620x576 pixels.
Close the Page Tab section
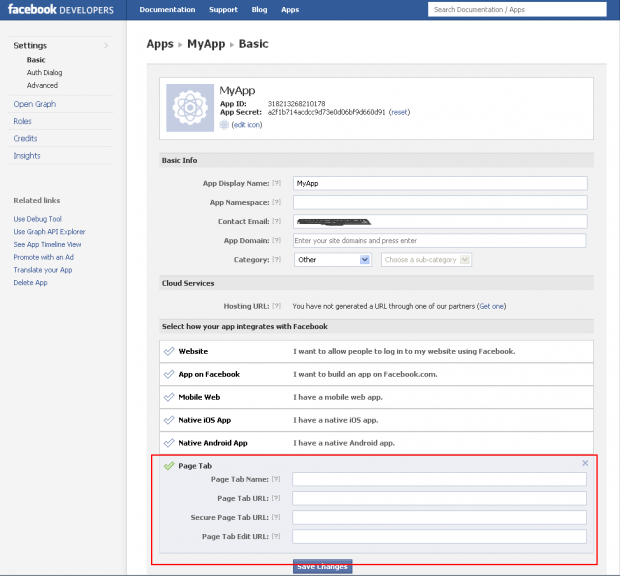click(x=585, y=463)
